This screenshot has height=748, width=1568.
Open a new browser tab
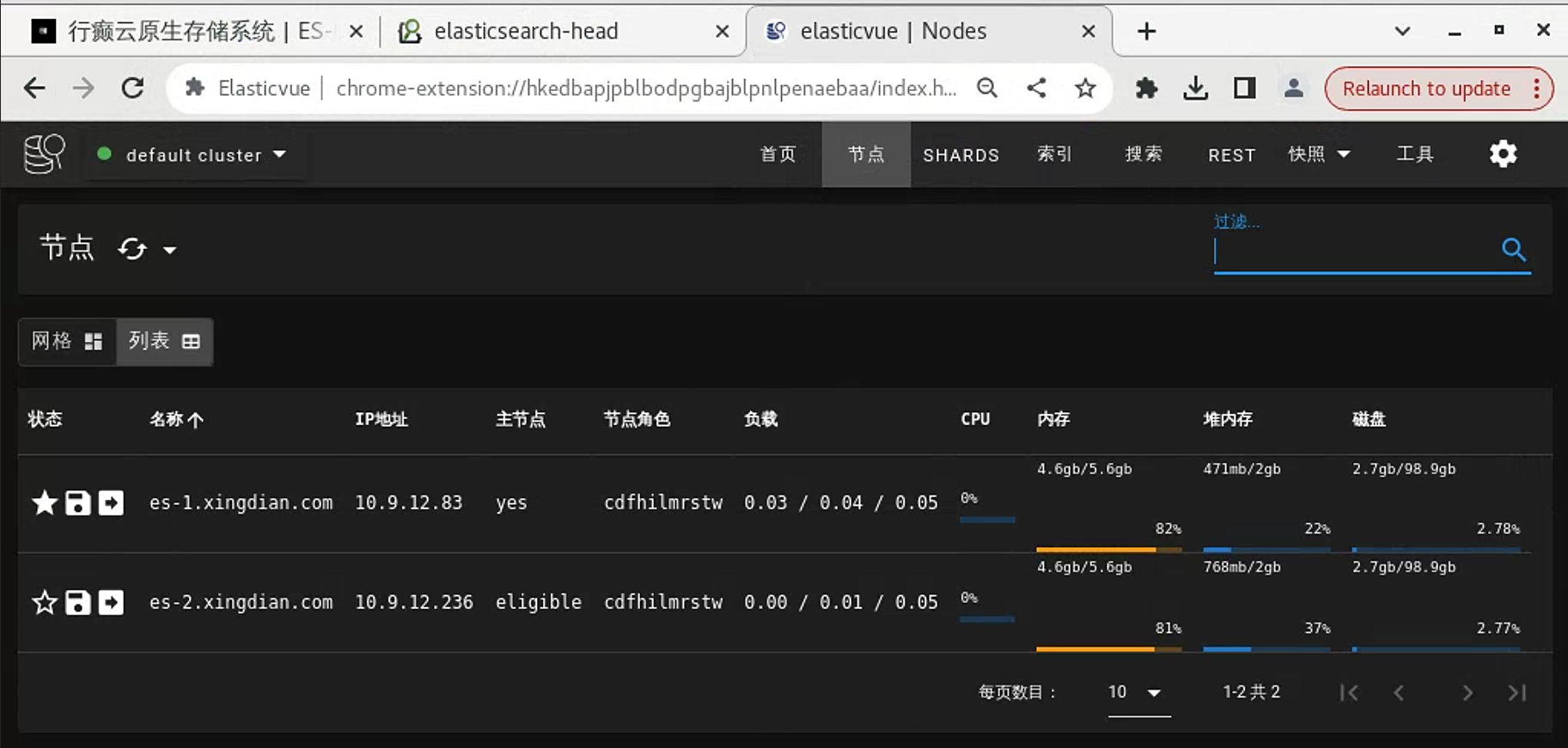tap(1146, 32)
